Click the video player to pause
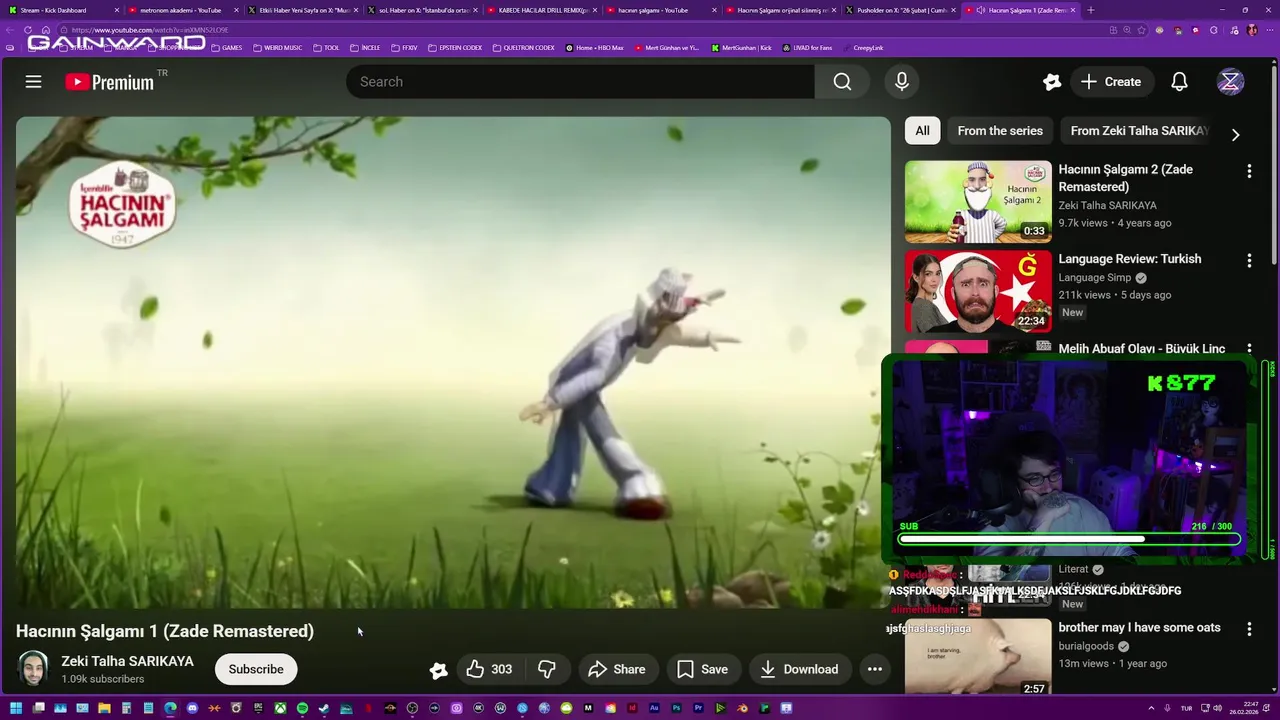The width and height of the screenshot is (1280, 720). pyautogui.click(x=453, y=362)
